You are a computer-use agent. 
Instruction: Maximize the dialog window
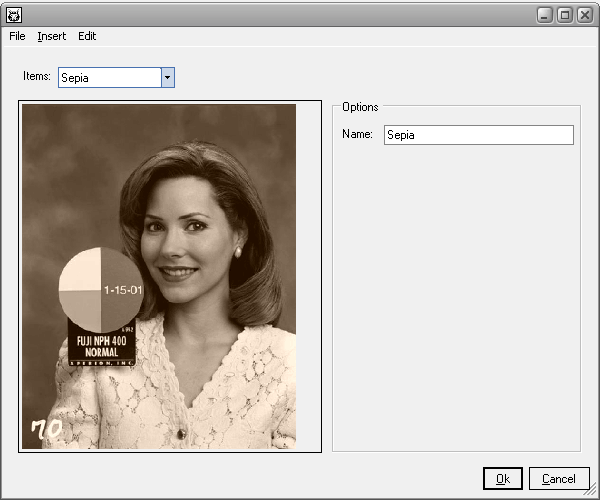click(565, 15)
